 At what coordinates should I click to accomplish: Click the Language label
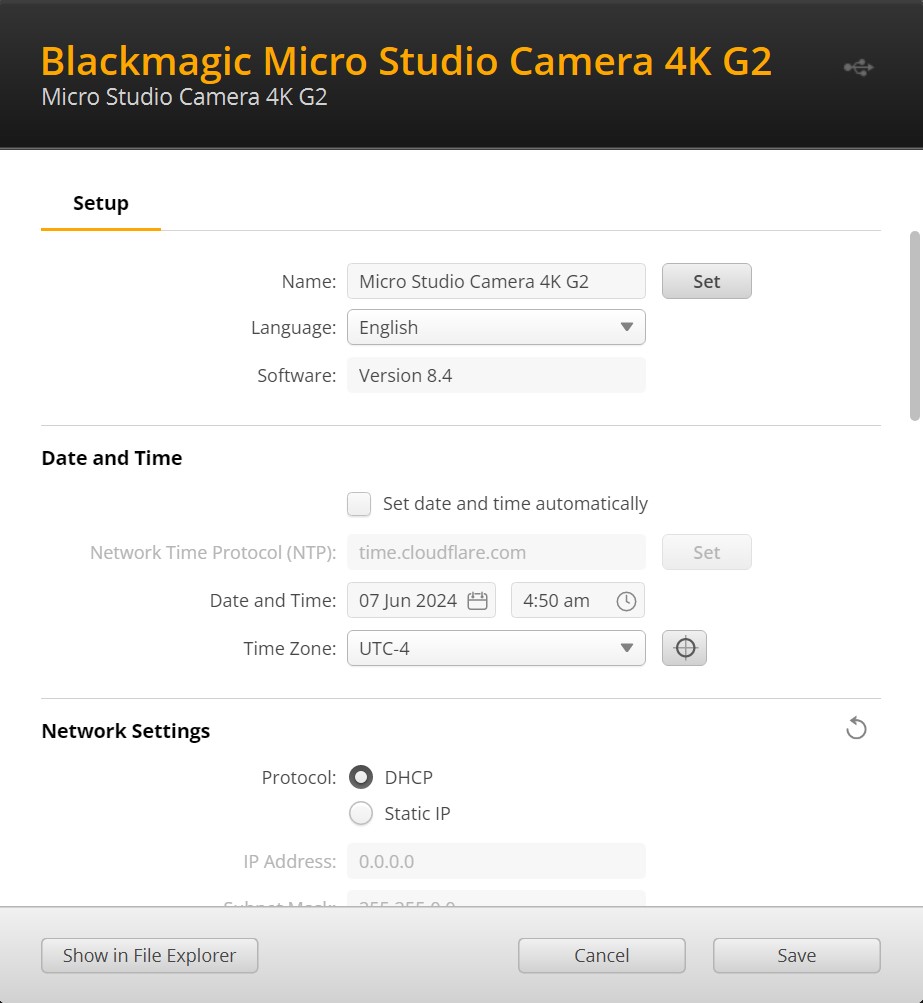(x=294, y=328)
